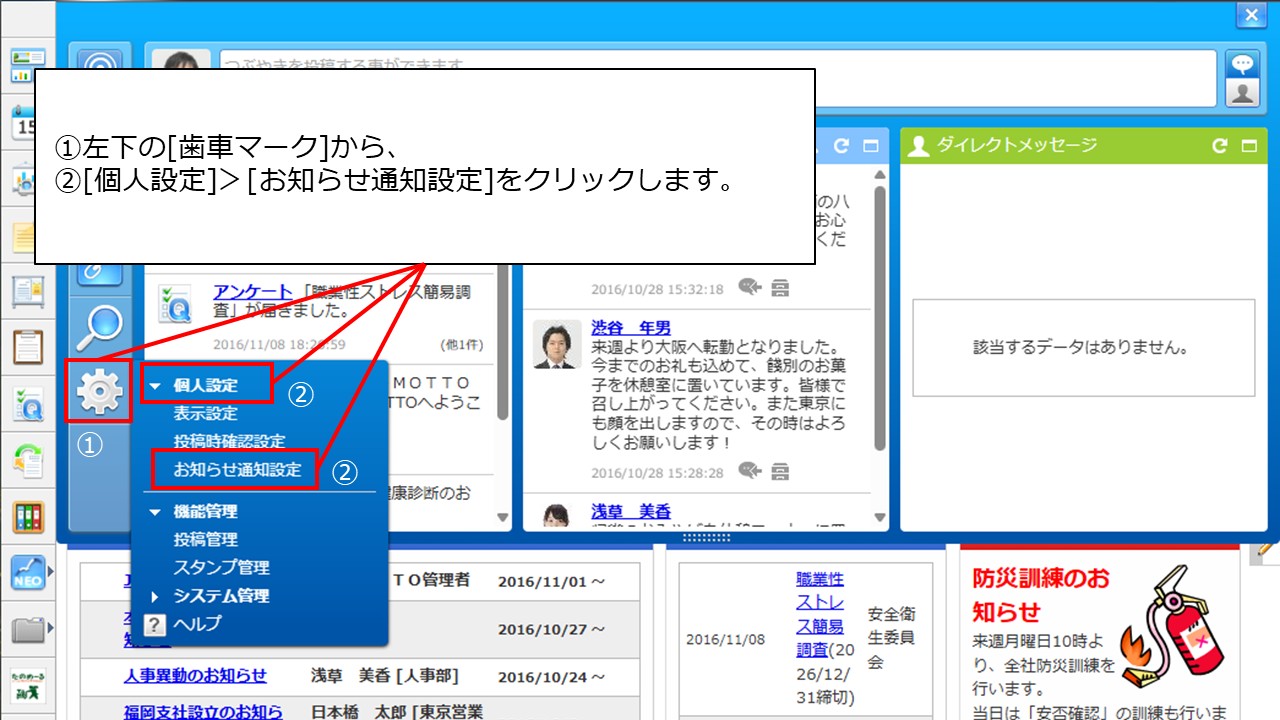Choose スタンプ管理 from the menu
Screen dimensions: 1280x720
point(221,567)
